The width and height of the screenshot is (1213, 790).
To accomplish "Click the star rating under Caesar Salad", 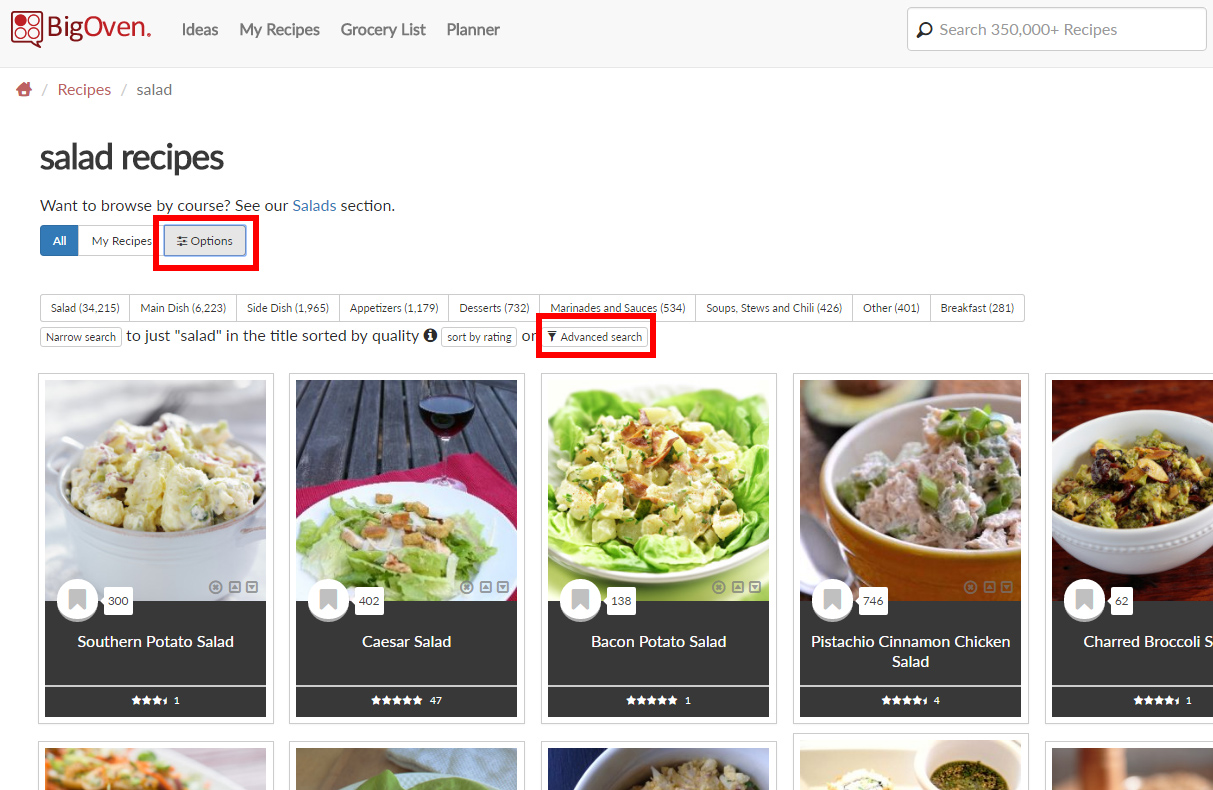I will point(397,701).
